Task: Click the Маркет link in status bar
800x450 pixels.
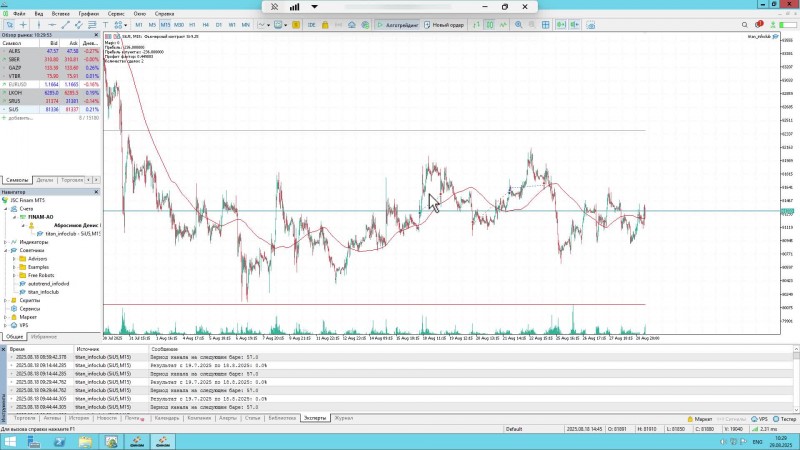Action: coord(699,419)
